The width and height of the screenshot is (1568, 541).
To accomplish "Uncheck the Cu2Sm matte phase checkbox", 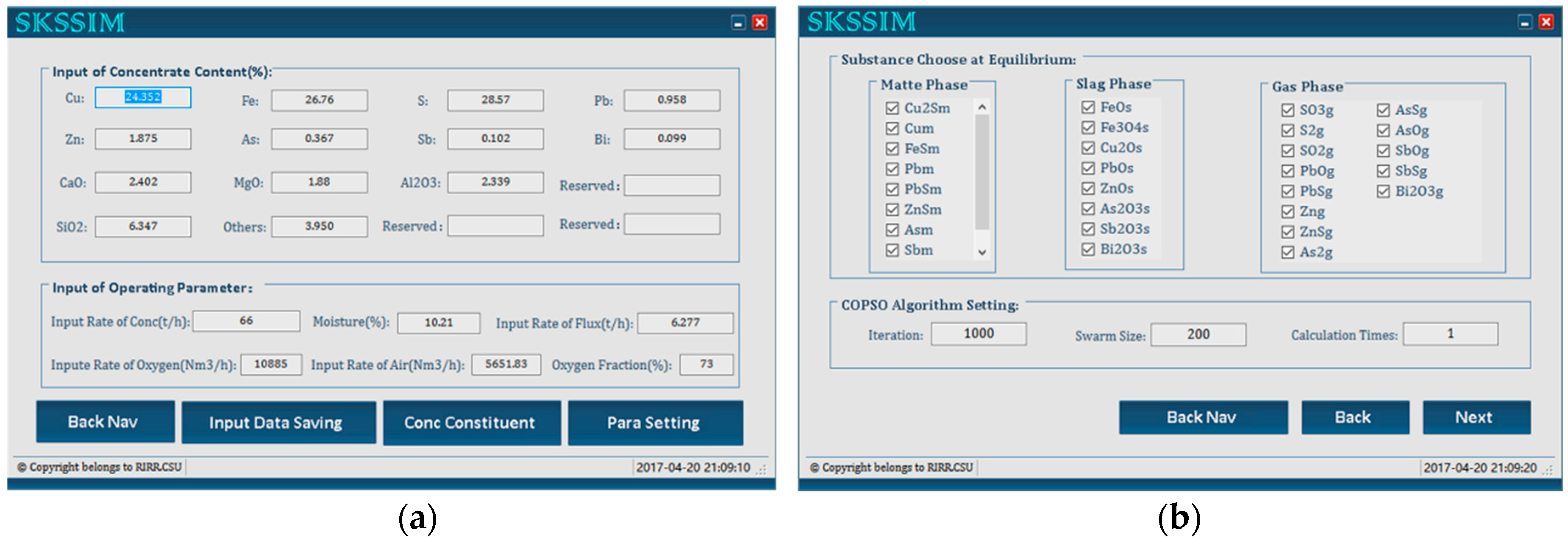I will (892, 108).
